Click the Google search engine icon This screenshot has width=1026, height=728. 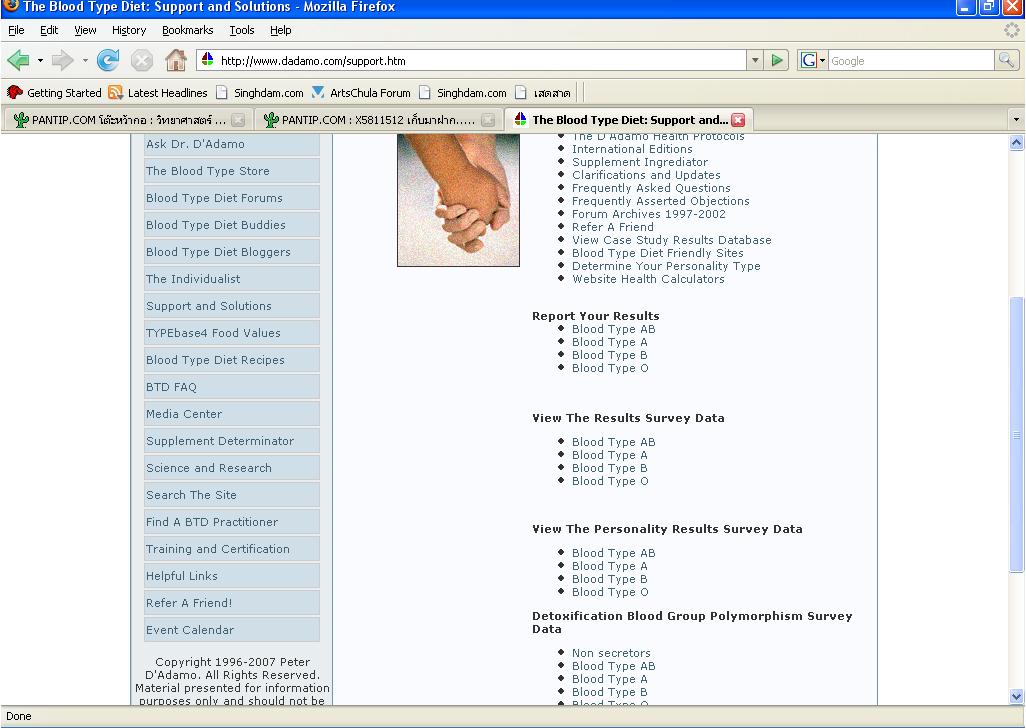coord(809,61)
